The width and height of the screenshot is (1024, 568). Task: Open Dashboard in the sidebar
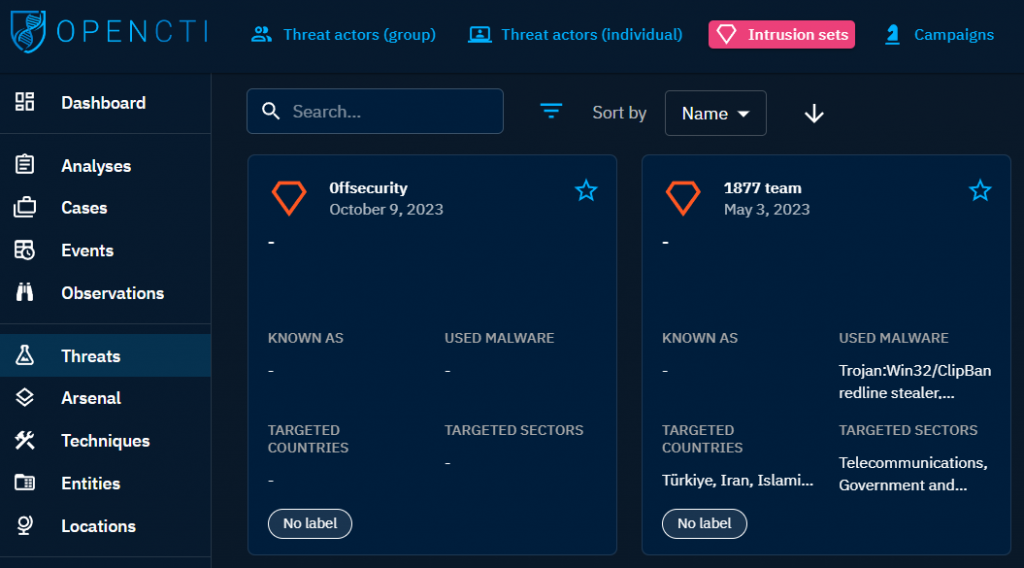[105, 103]
